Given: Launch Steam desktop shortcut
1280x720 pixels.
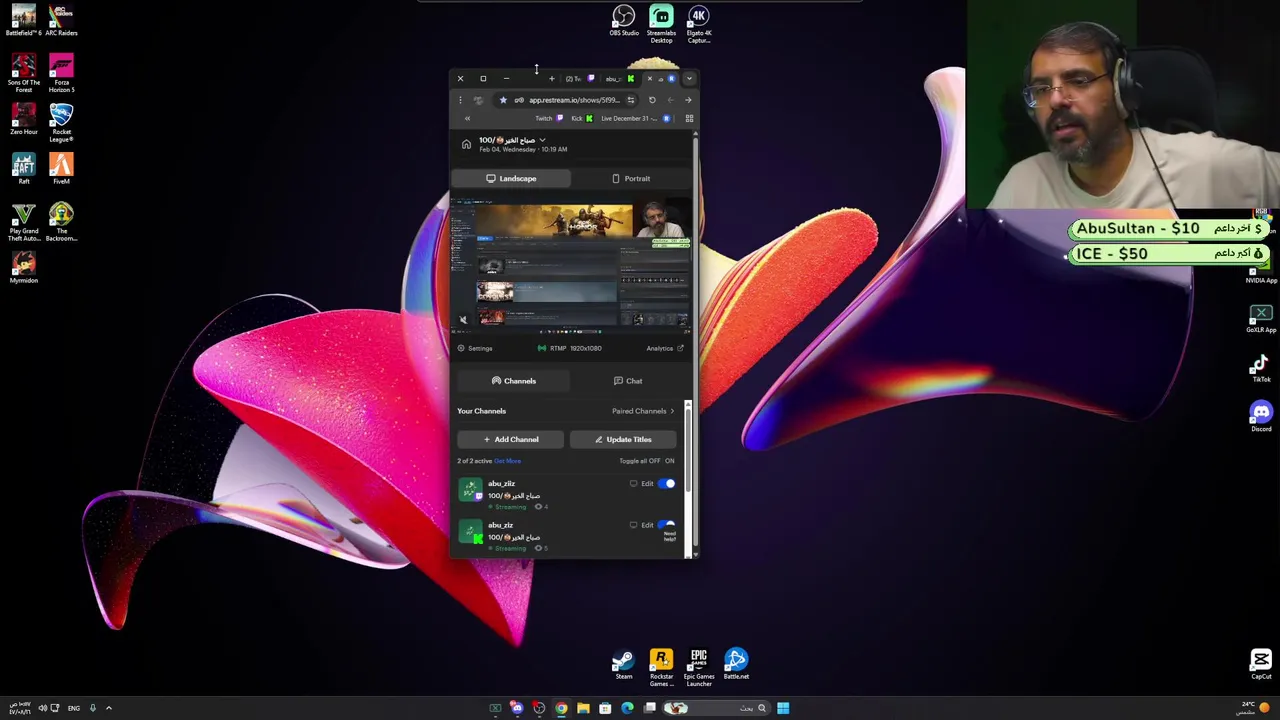Looking at the screenshot, I should point(623,665).
